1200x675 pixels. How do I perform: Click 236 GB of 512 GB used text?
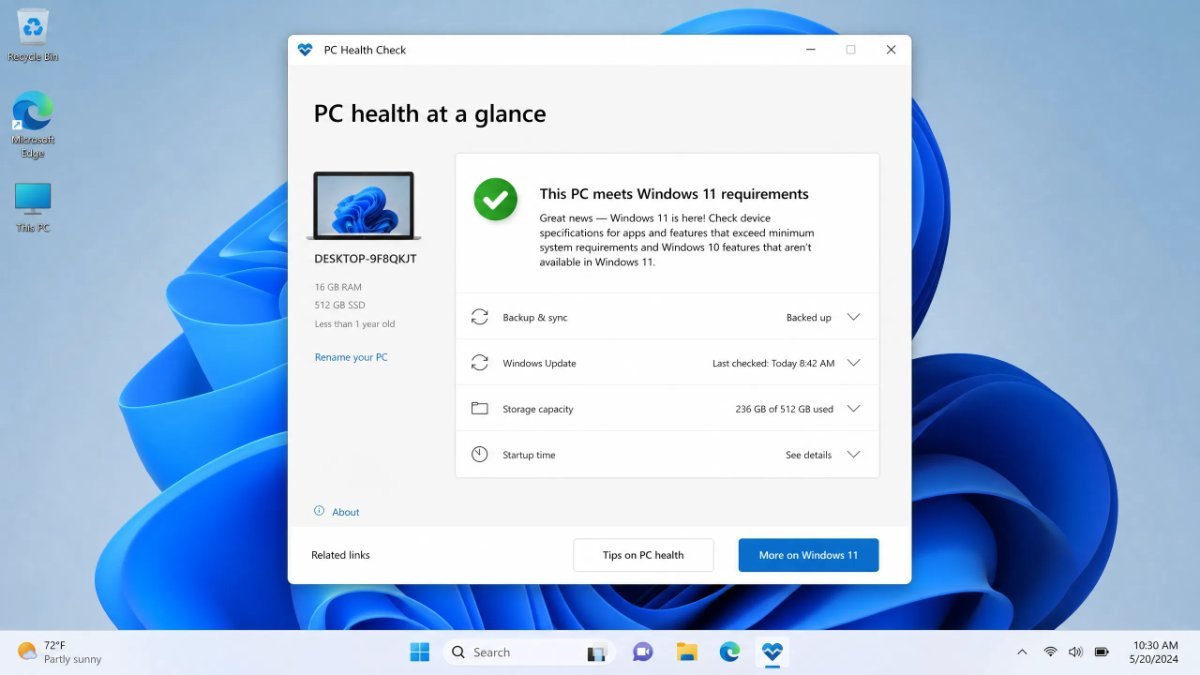[x=784, y=409]
